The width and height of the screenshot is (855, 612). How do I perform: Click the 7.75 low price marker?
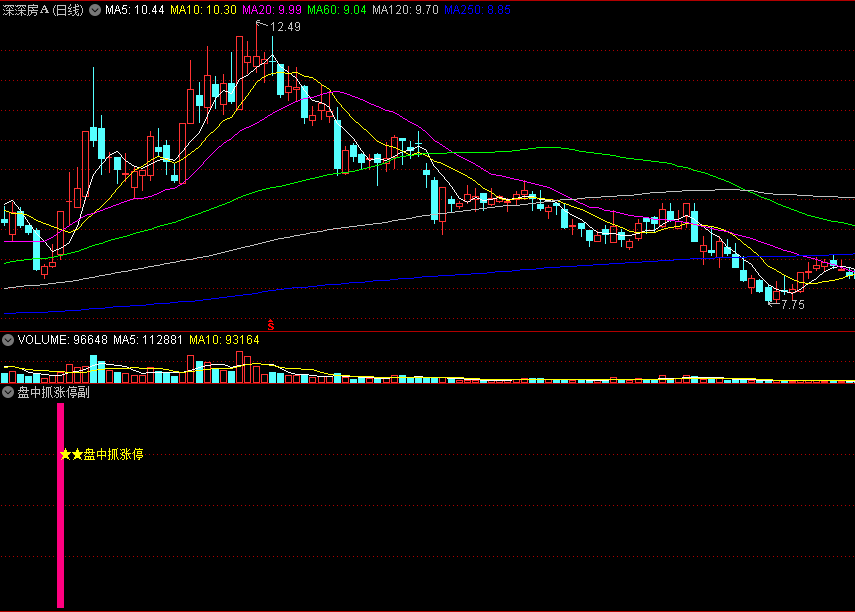(x=793, y=305)
